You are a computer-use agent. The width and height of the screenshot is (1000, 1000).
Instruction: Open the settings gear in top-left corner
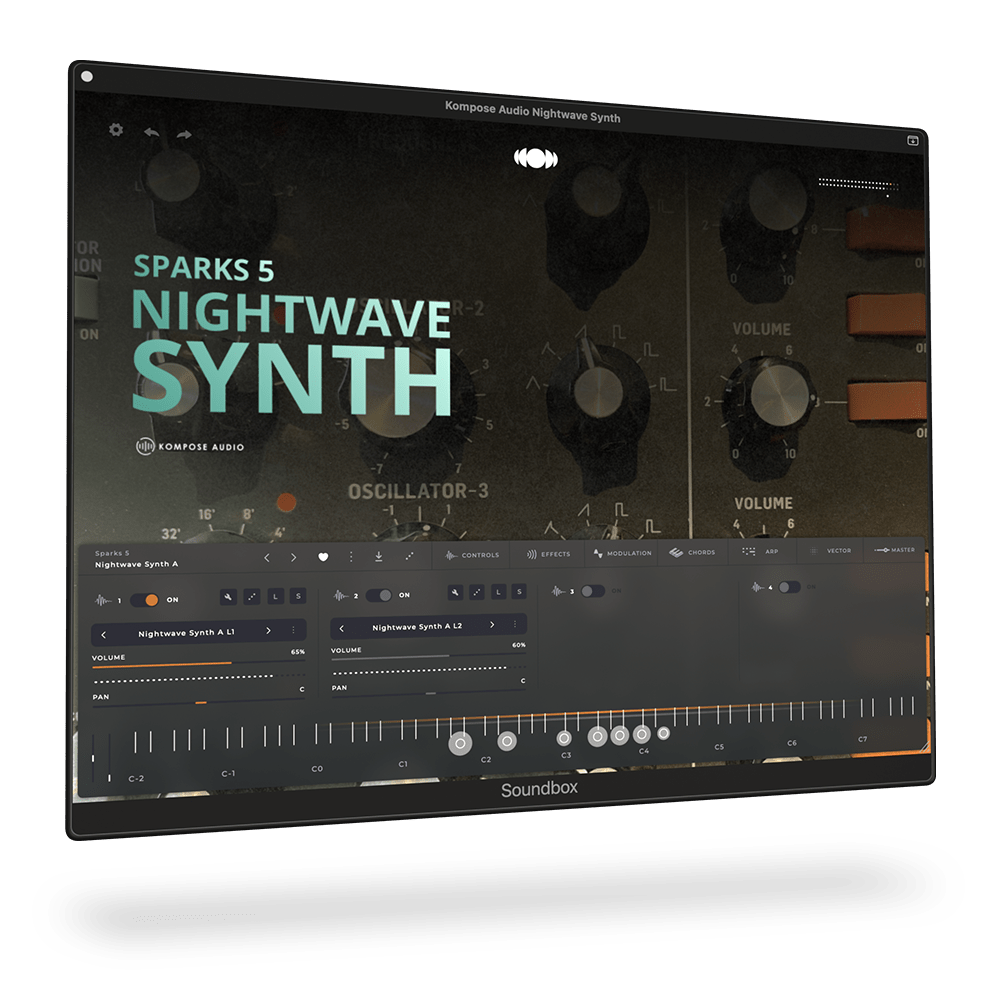(115, 131)
